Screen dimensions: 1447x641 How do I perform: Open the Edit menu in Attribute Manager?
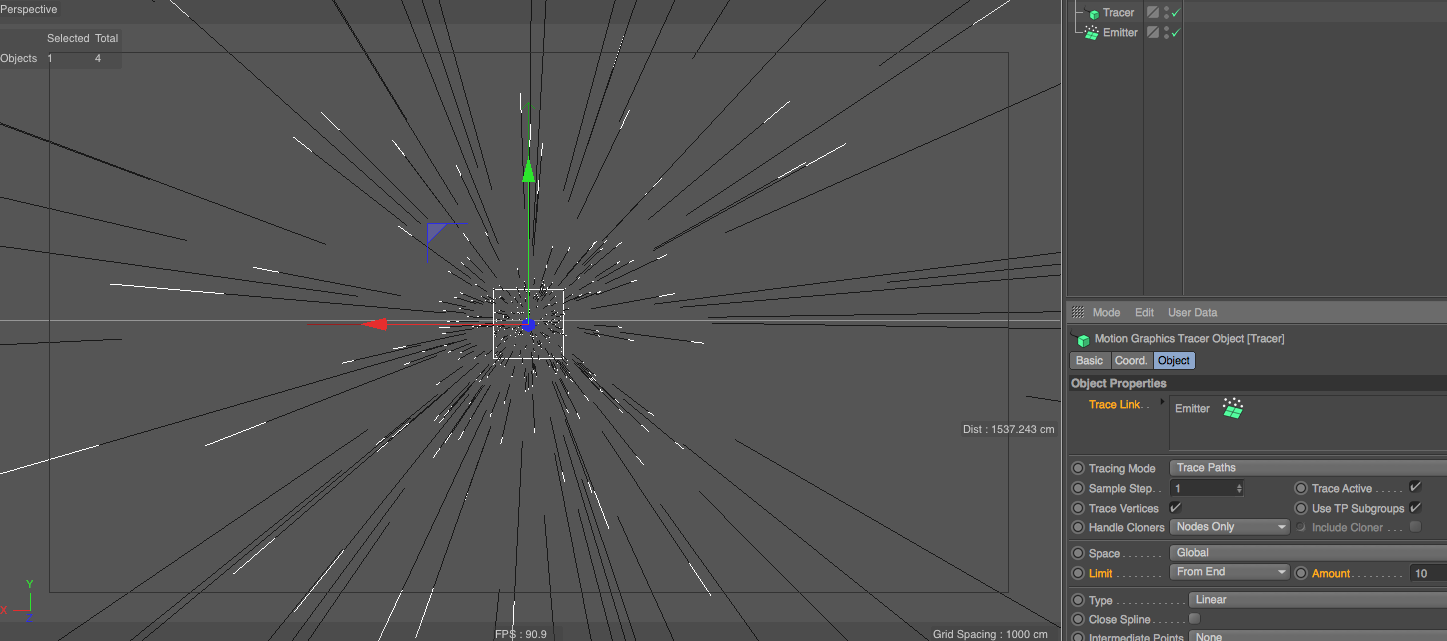1144,312
